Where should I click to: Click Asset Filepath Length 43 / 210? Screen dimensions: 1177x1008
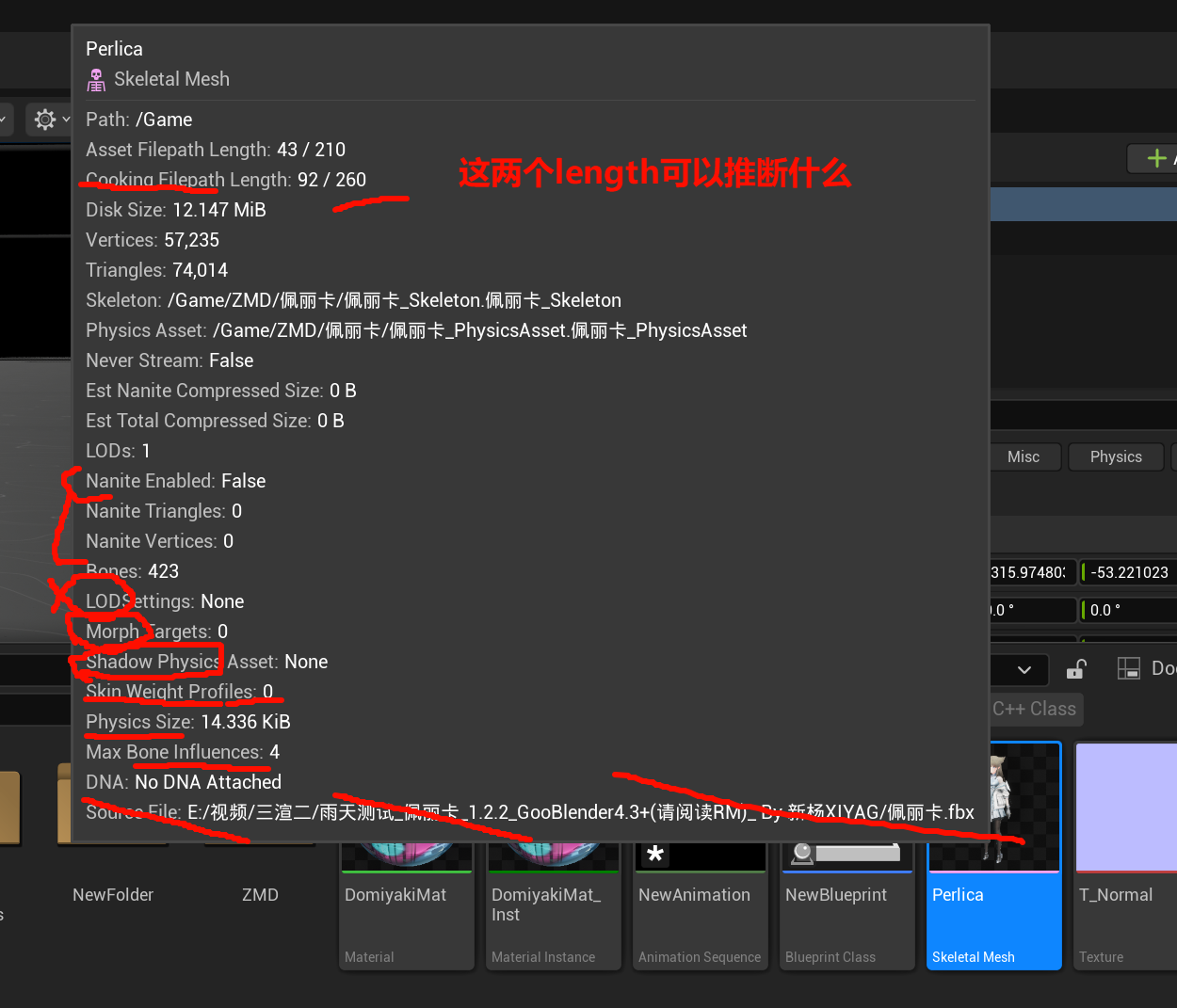click(x=216, y=150)
